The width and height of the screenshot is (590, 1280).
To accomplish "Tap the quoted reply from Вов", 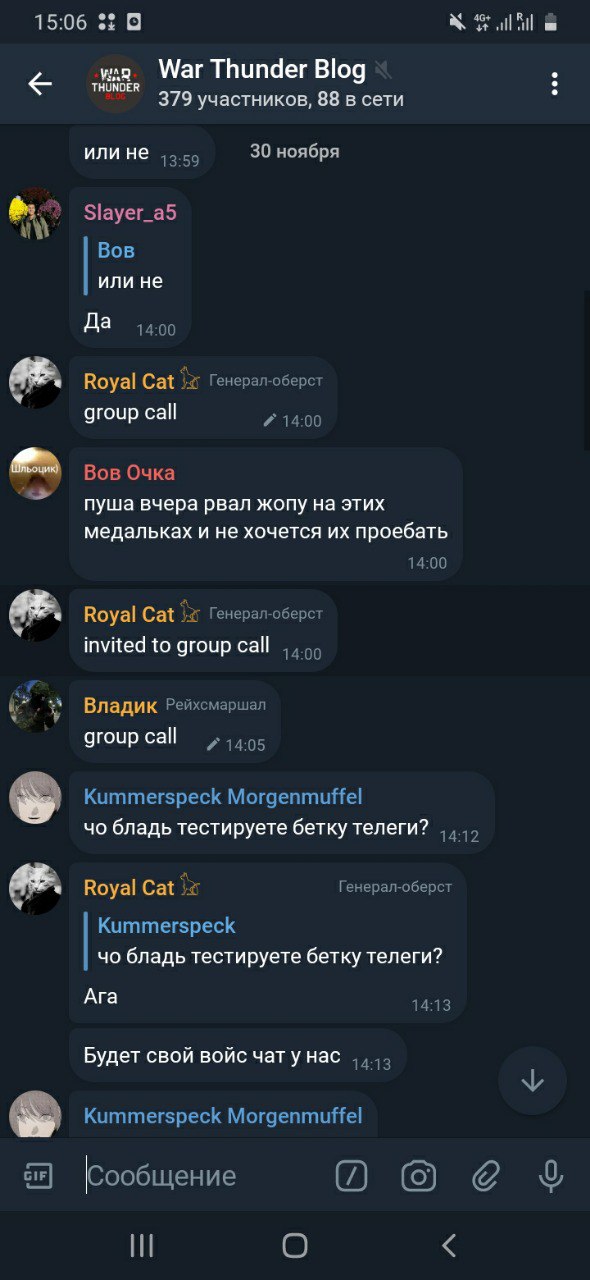I will tap(124, 266).
